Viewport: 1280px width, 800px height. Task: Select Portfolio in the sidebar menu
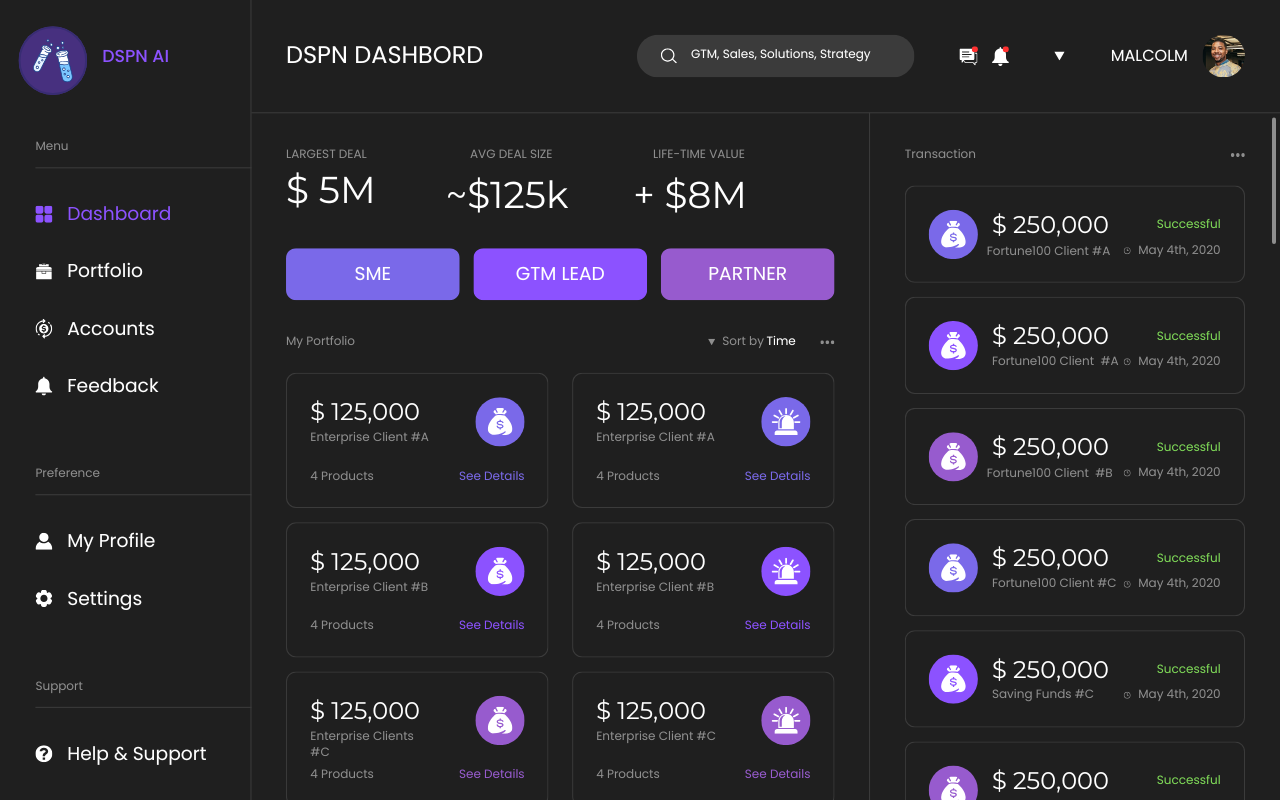click(x=104, y=271)
